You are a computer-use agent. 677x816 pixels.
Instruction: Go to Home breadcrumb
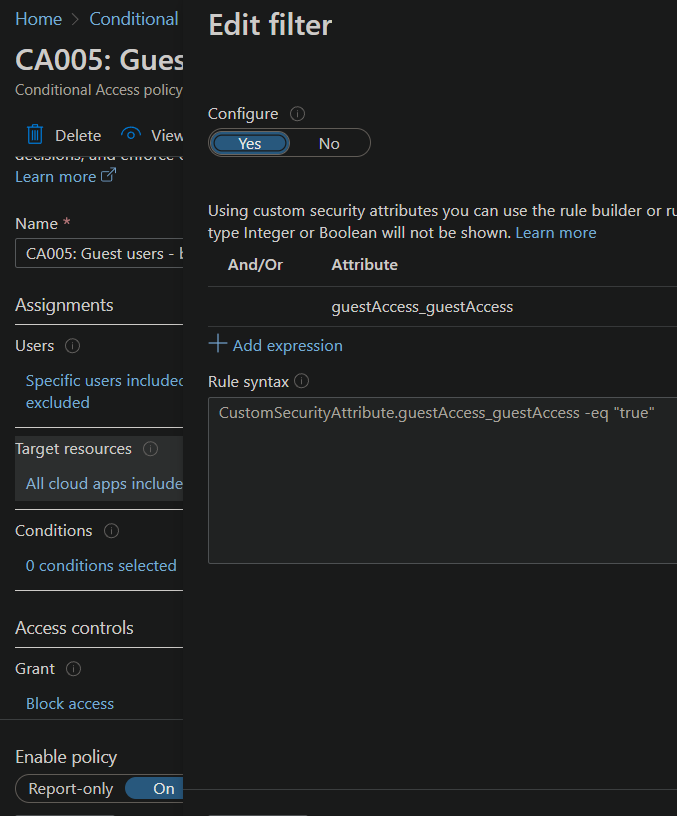(39, 19)
